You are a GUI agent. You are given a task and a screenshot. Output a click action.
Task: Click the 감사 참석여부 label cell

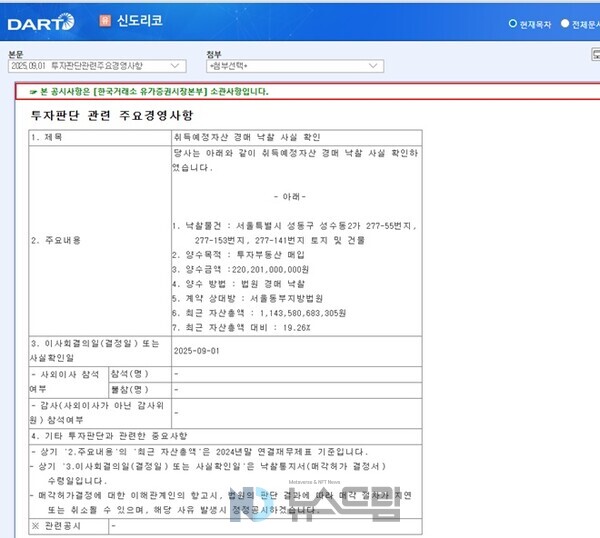tap(100, 413)
